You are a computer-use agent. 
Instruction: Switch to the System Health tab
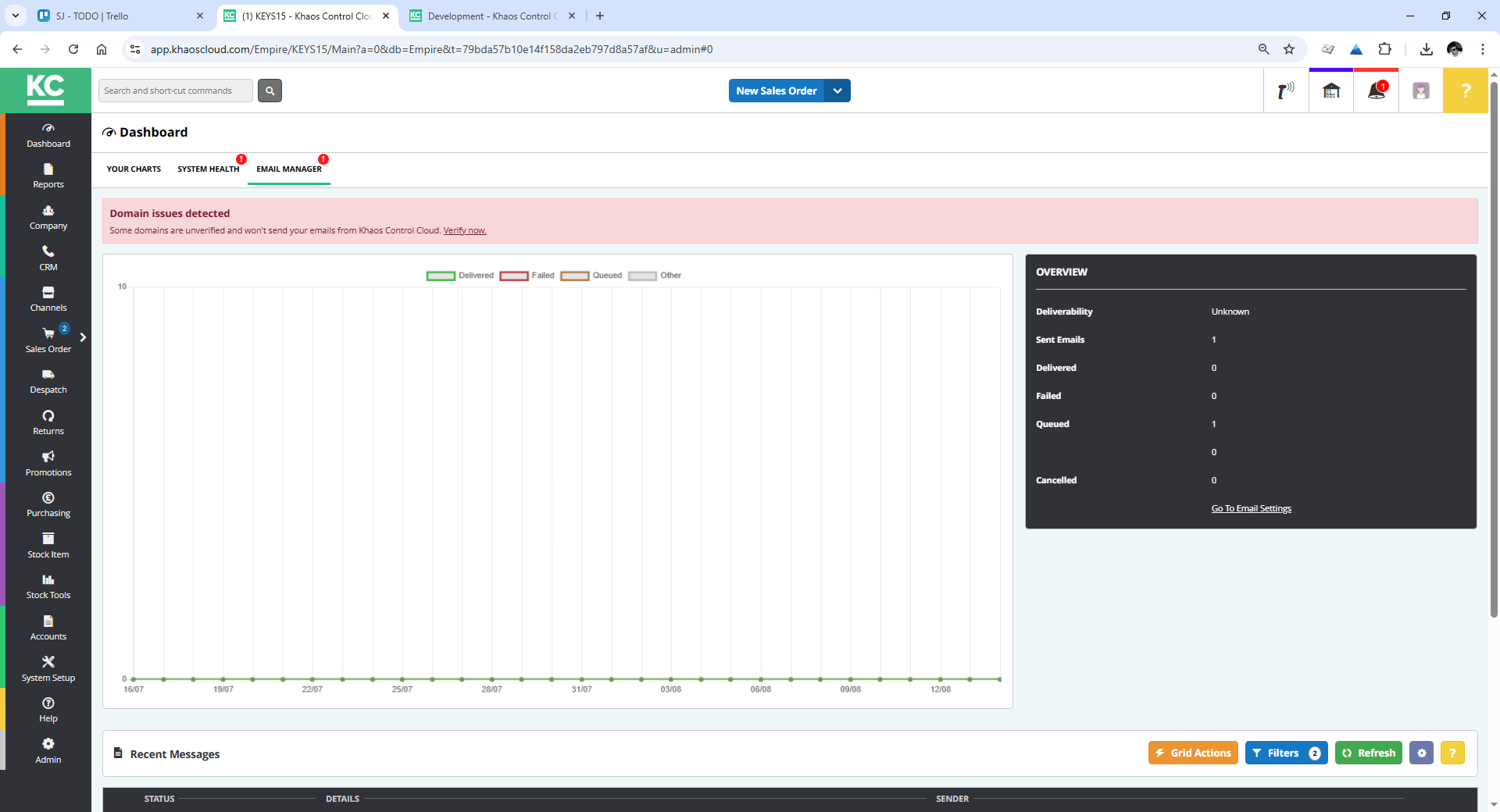pos(208,169)
